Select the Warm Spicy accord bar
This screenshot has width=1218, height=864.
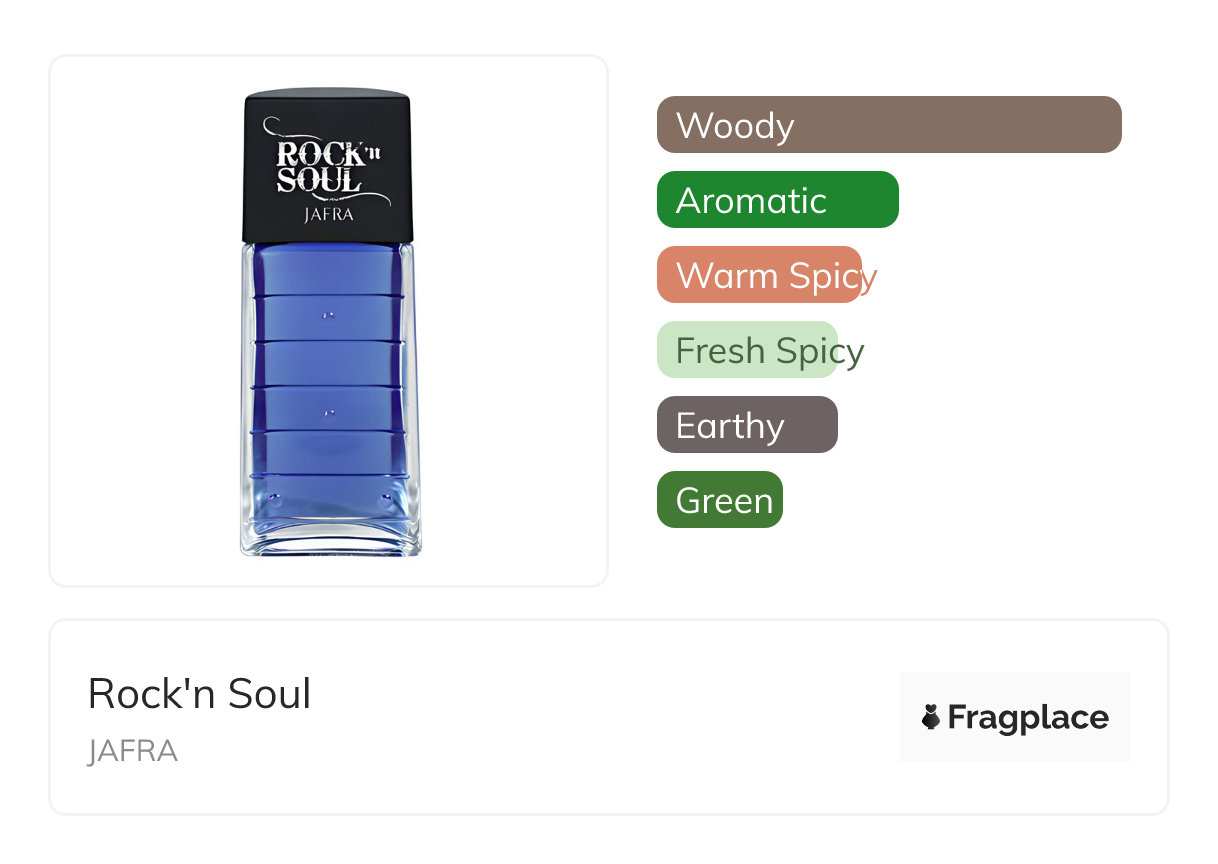click(759, 275)
